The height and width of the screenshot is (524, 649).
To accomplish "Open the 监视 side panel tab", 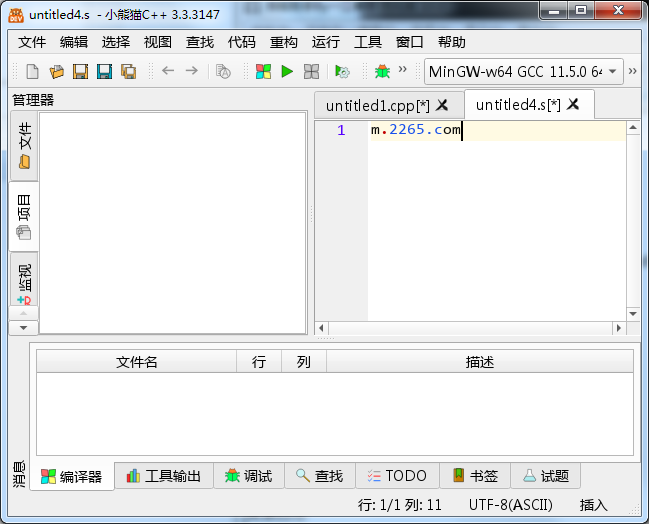I will click(24, 279).
